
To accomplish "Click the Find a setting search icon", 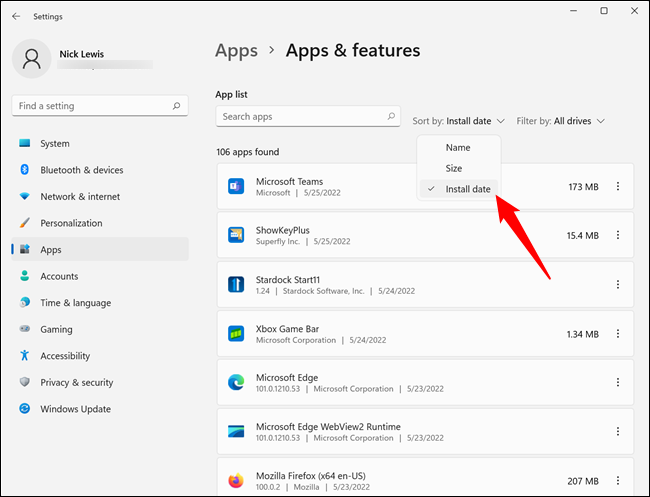I will (x=177, y=106).
